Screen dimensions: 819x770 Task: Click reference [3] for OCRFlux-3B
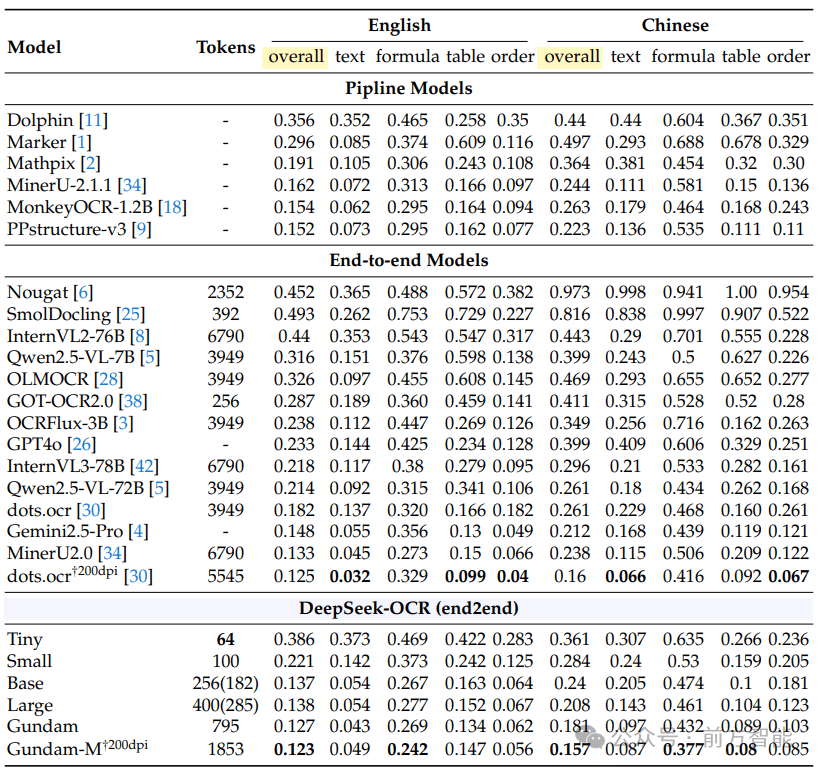124,422
